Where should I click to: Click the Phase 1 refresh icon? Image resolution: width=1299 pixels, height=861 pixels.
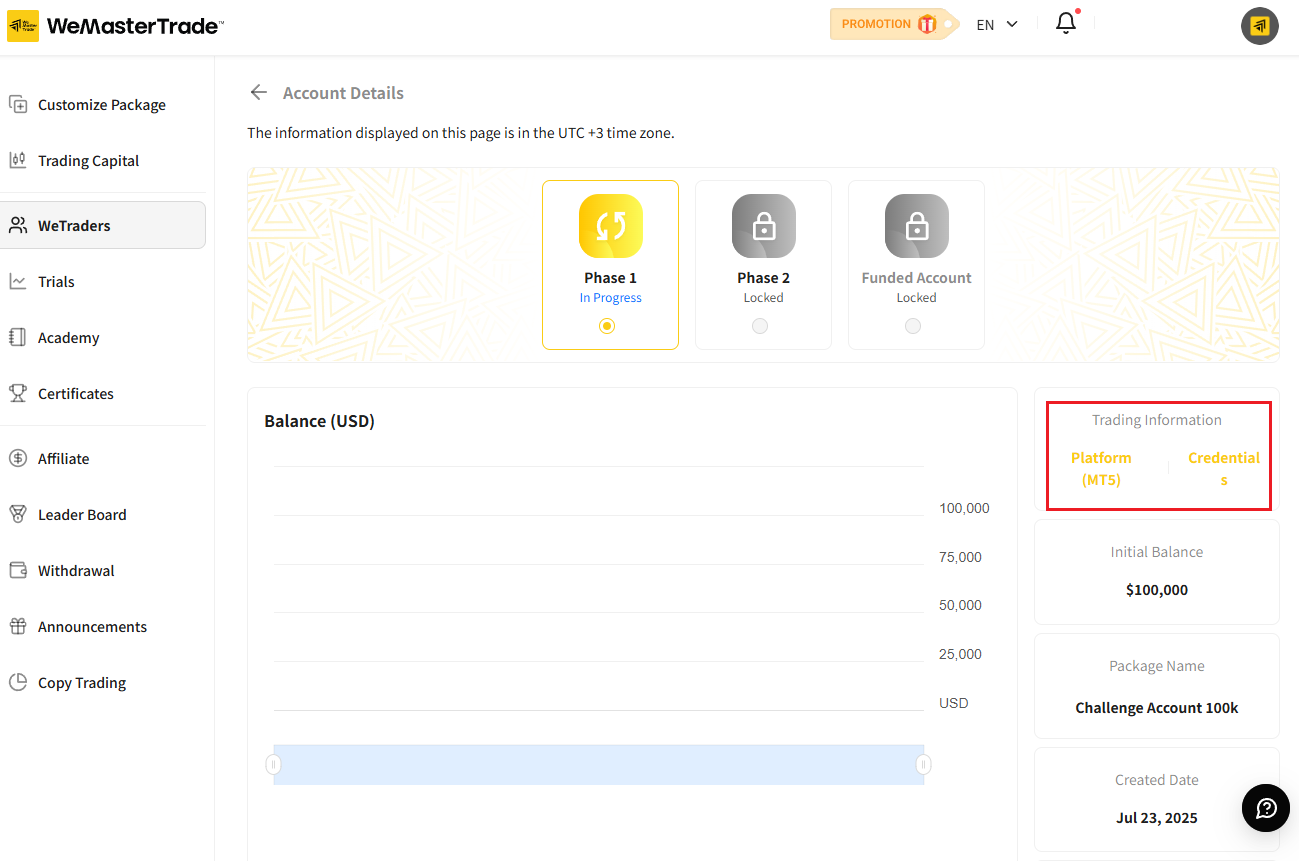point(611,226)
